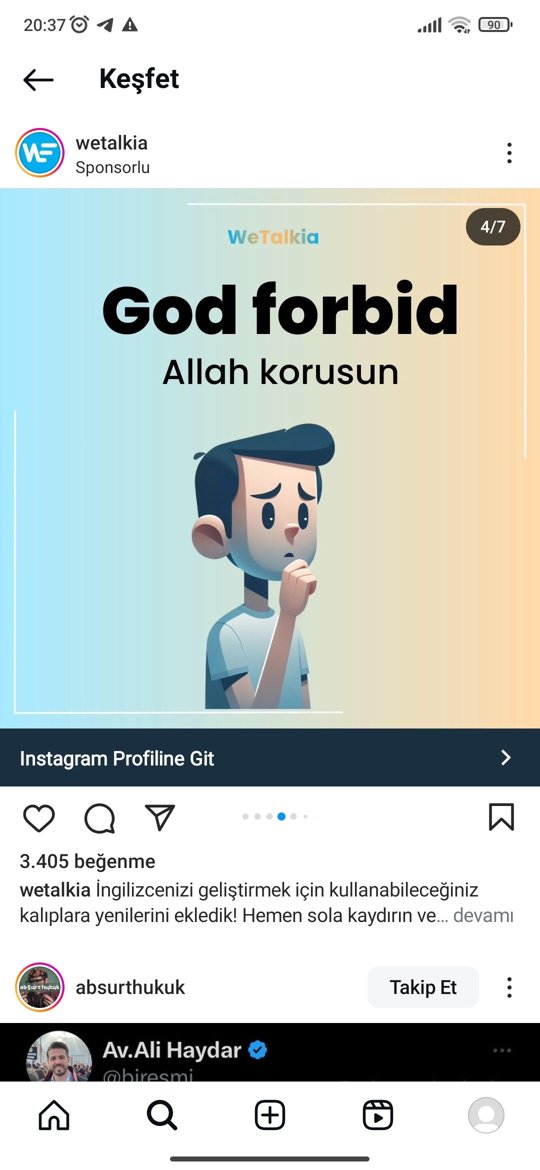Open Reels from bottom navigation
The height and width of the screenshot is (1170, 540).
377,1116
